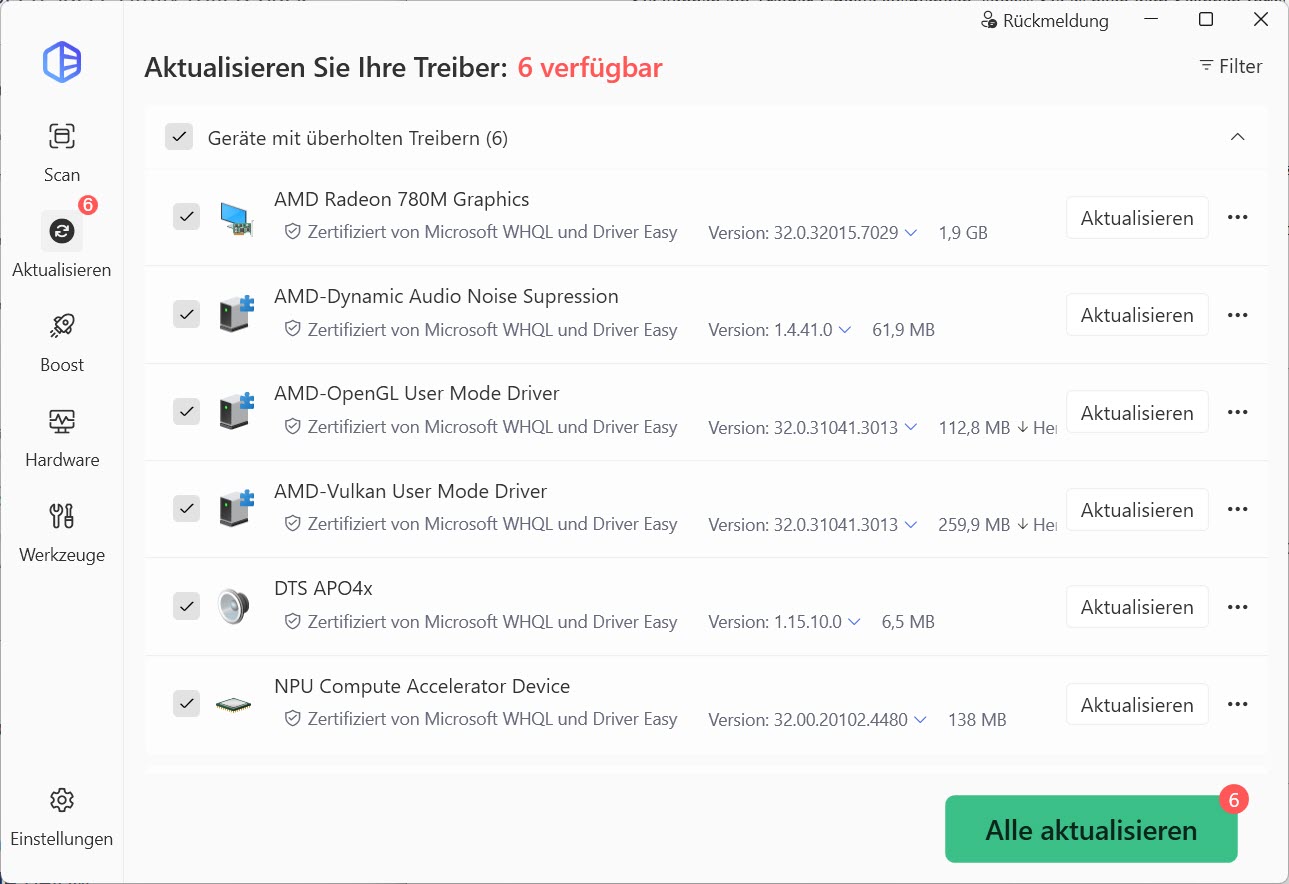Screen dimensions: 1289x884
Task: Update the DTS APO4x driver
Action: [1137, 607]
